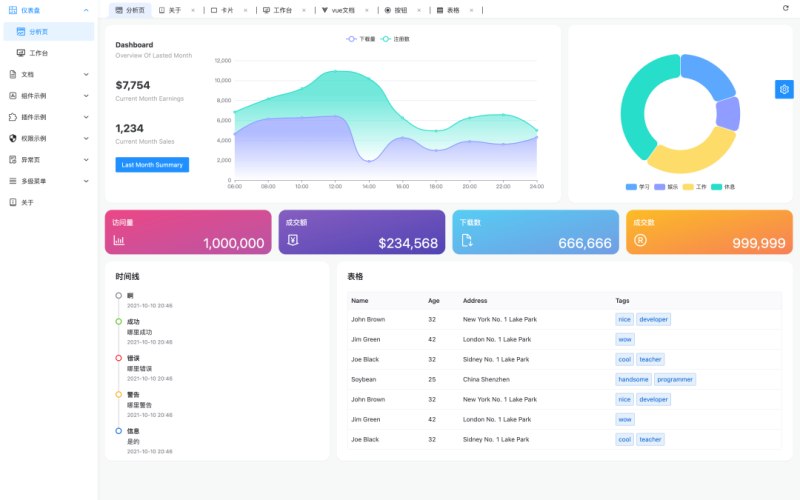Click the 插件示例 puzzle icon in sidebar
The width and height of the screenshot is (800, 500).
tap(13, 117)
